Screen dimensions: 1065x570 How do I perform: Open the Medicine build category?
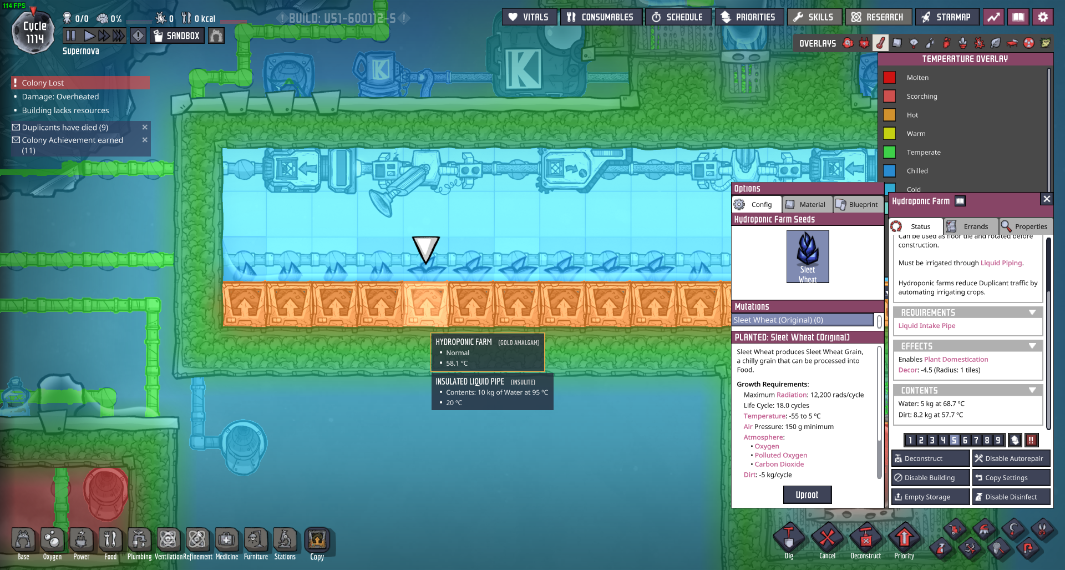pyautogui.click(x=227, y=540)
